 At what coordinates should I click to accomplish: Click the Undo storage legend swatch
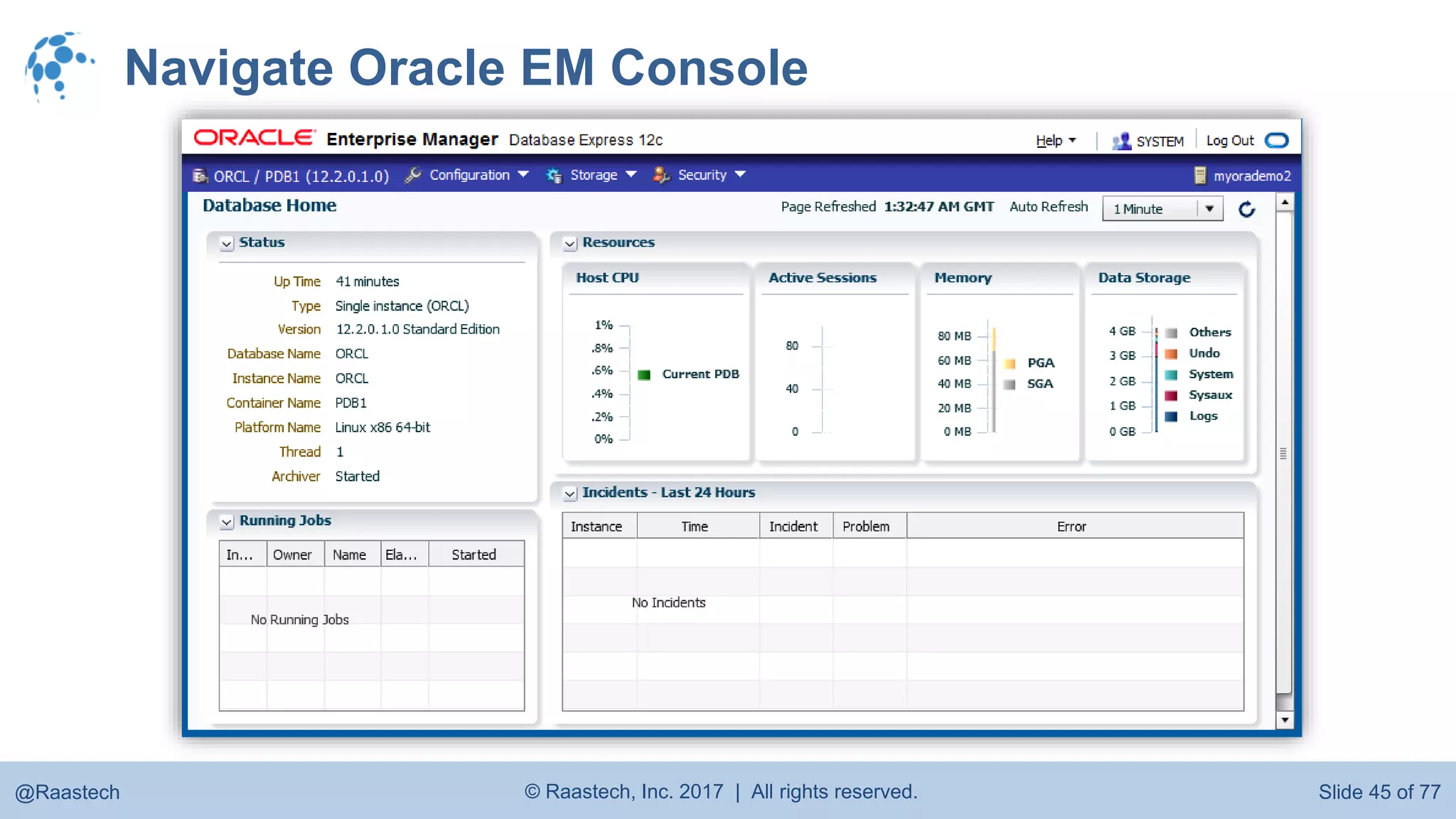pyautogui.click(x=1172, y=353)
